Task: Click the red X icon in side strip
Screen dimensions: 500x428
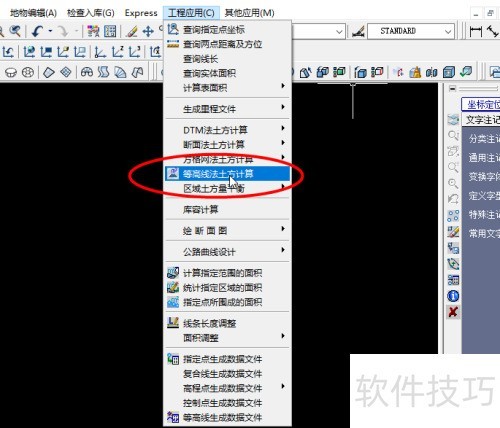Action: tap(453, 312)
